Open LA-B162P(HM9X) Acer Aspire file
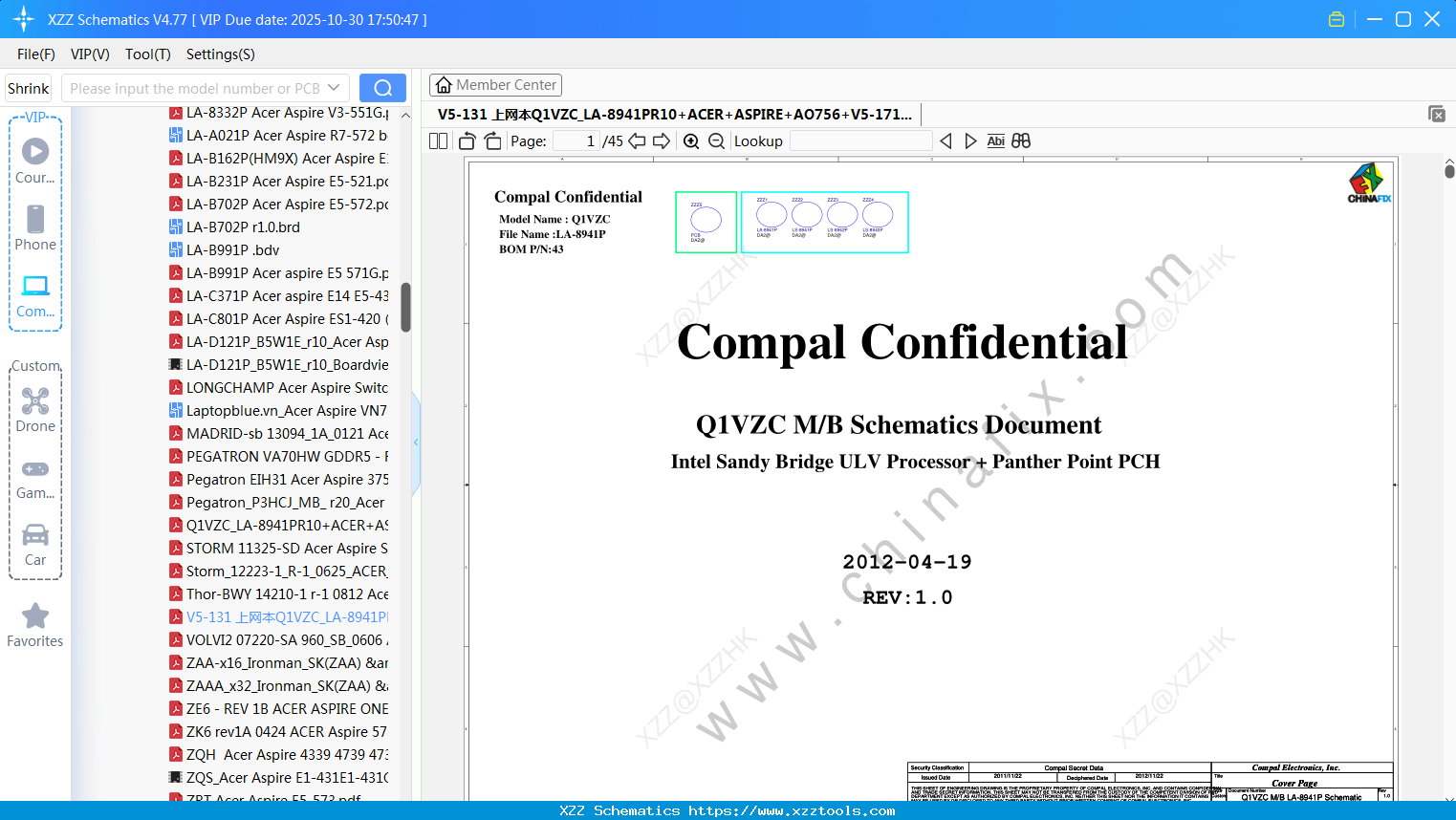Viewport: 1456px width, 820px height. coord(279,159)
